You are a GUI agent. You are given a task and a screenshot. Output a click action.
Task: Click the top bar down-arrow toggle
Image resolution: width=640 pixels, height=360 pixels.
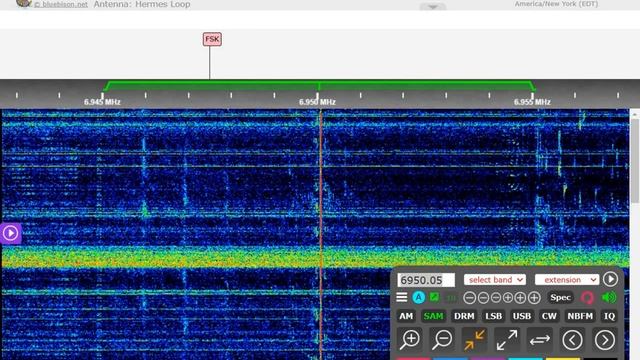coord(433,7)
